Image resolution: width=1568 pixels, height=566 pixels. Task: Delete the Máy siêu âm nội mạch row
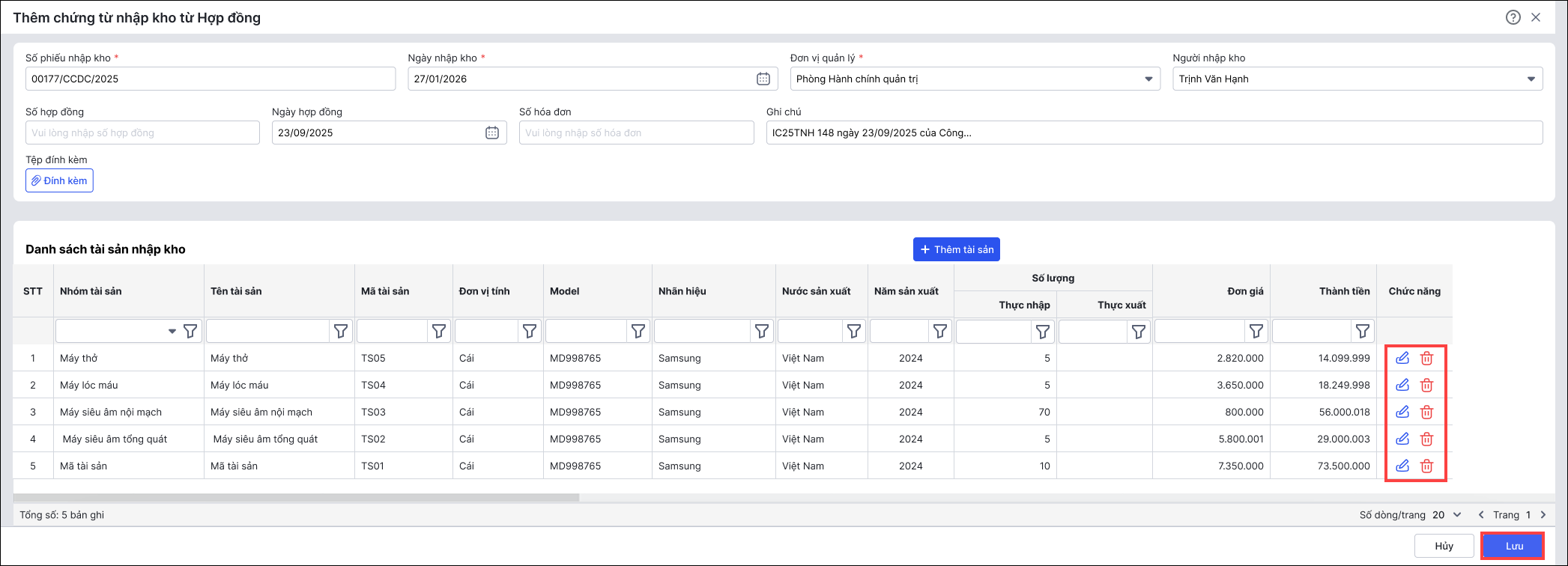[x=1426, y=412]
